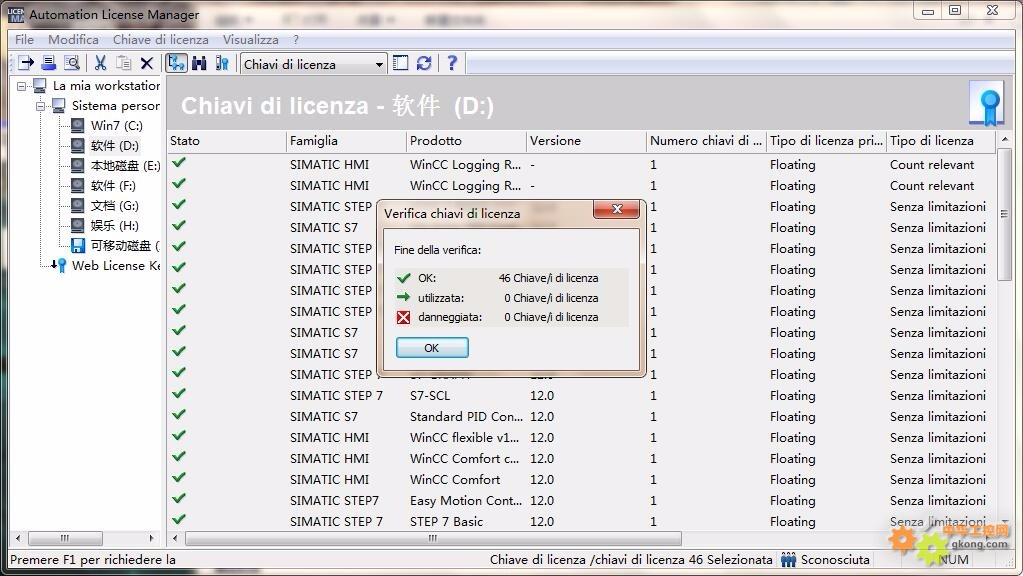Sort by 'Tipo di licenza pri...' column header
1023x576 pixels.
(827, 141)
